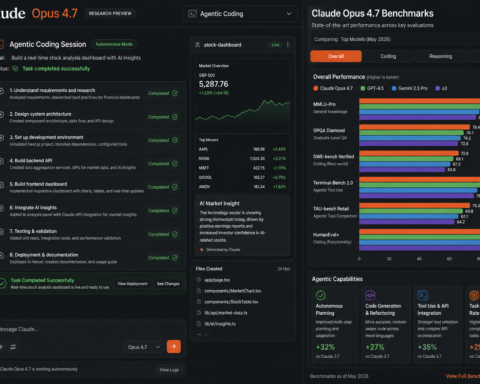Image resolution: width=480 pixels, height=384 pixels.
Task: Open lib/ai/insights.ts file
Action: 220,324
